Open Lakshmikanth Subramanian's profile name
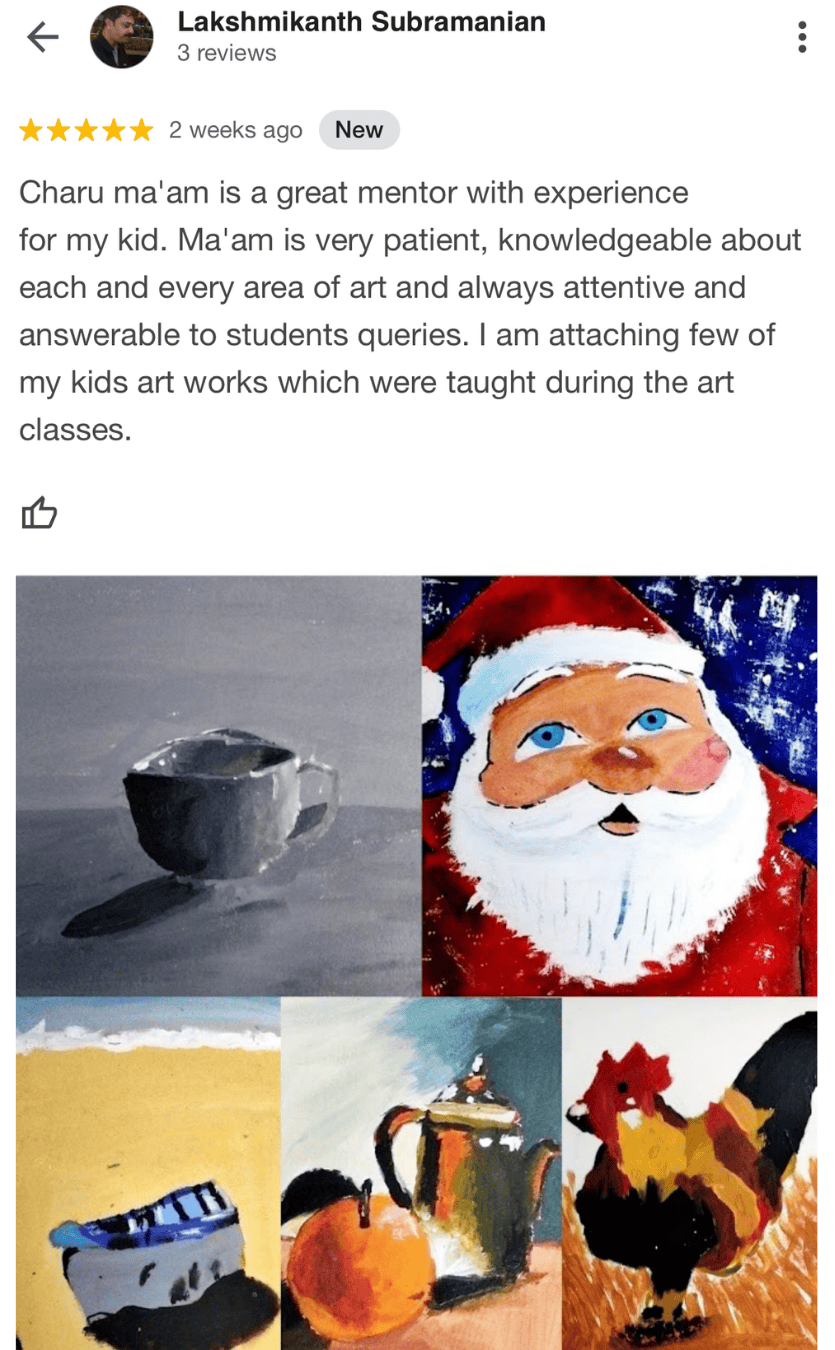This screenshot has width=835, height=1350. 361,21
